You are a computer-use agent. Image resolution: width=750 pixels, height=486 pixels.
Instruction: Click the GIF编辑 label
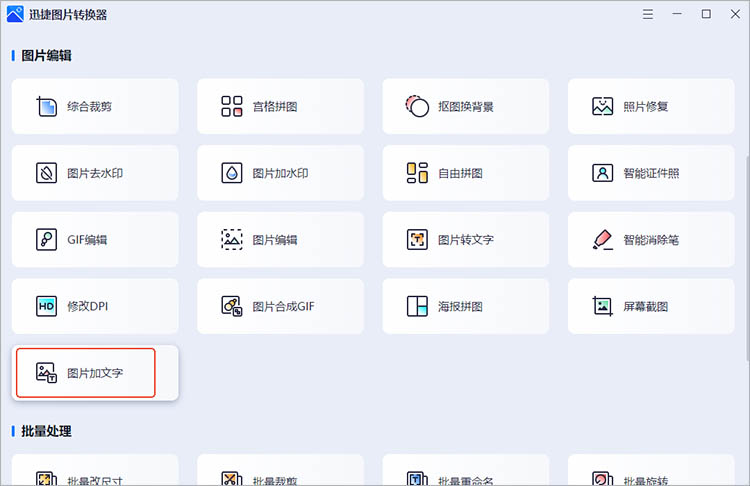tap(87, 240)
